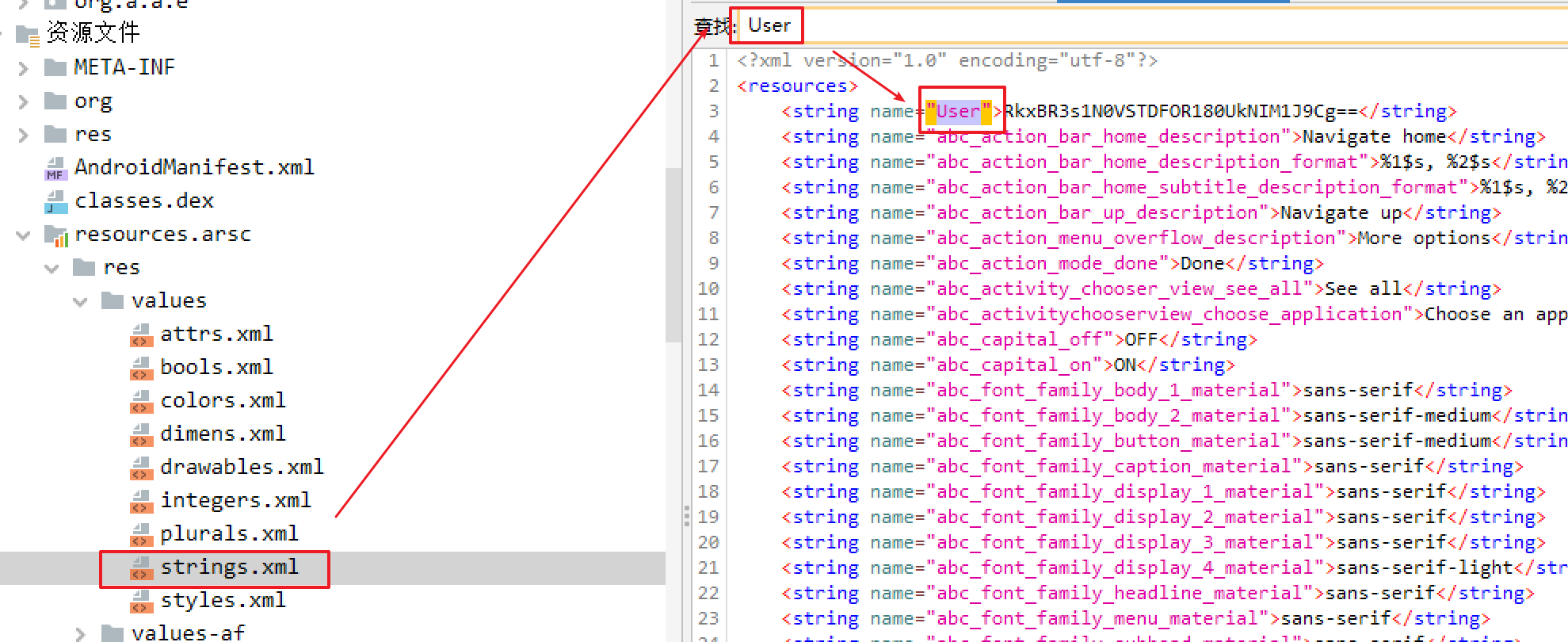
Task: Open dimens.xml in the tree
Action: [223, 434]
